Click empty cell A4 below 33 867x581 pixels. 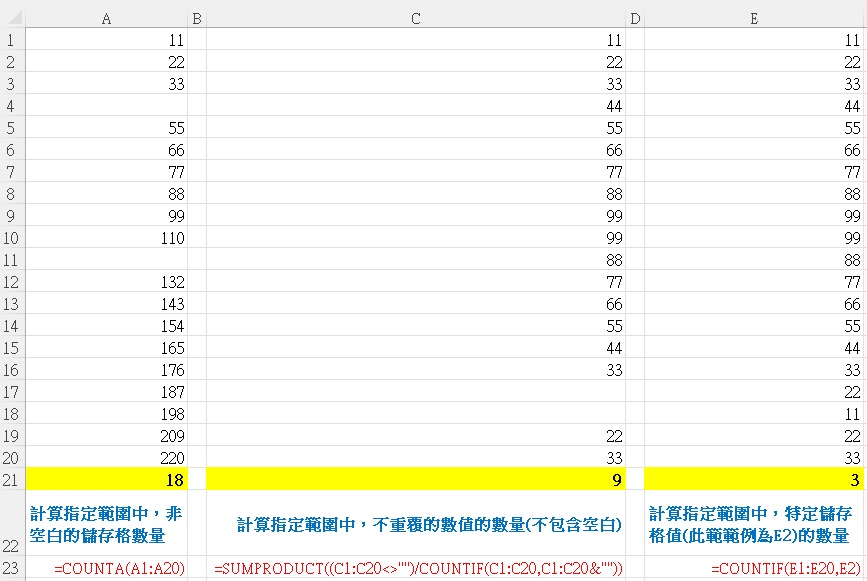click(106, 106)
